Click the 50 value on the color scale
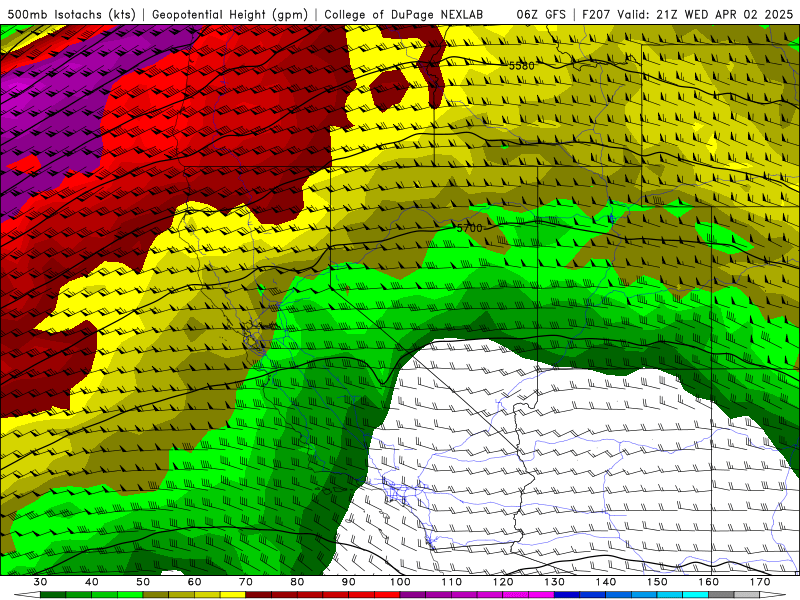Image resolution: width=800 pixels, height=600 pixels. (x=143, y=582)
